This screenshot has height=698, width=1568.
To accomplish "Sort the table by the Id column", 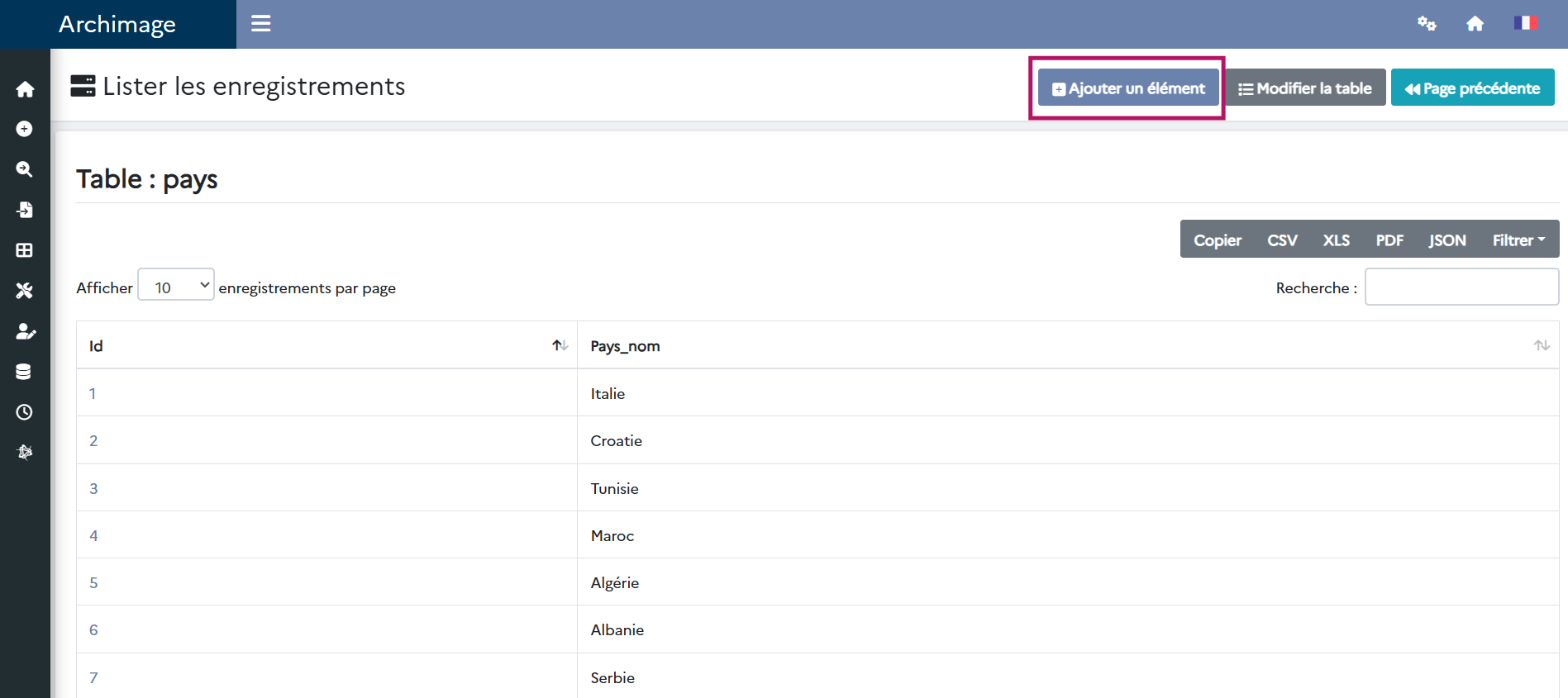I will point(560,345).
